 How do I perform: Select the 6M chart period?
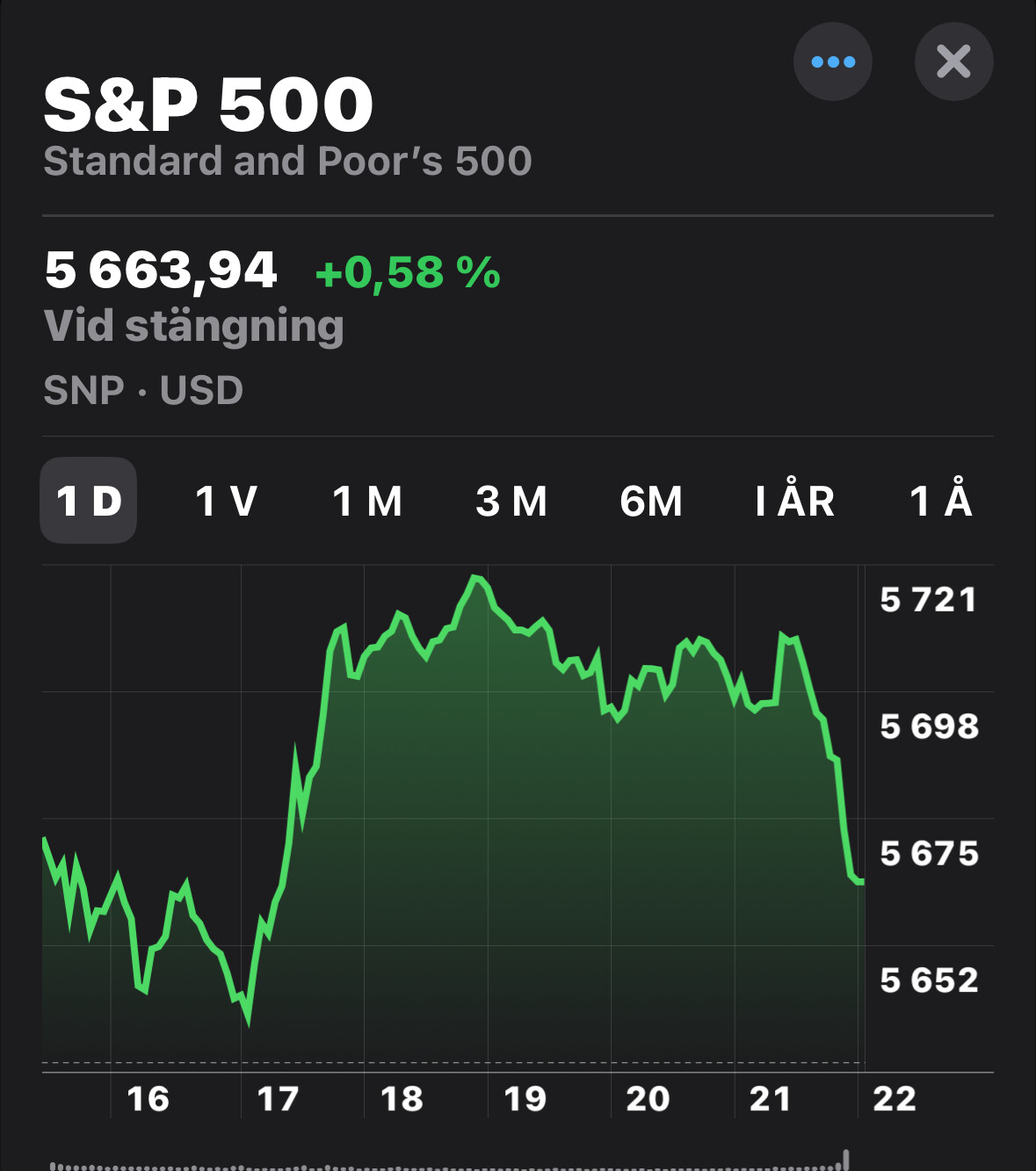(651, 501)
